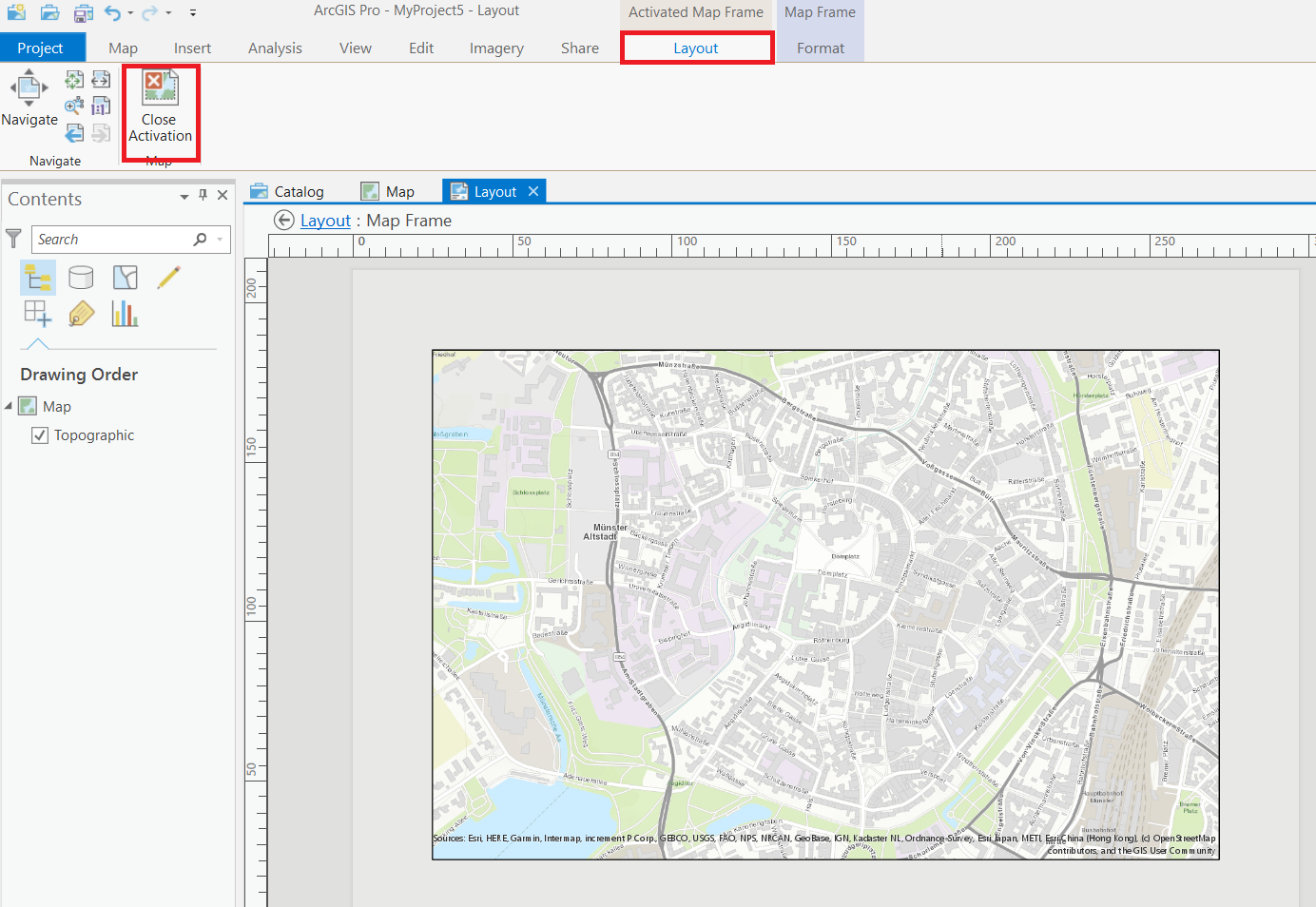The height and width of the screenshot is (907, 1316).
Task: Click the Save Project icon
Action: 84,12
